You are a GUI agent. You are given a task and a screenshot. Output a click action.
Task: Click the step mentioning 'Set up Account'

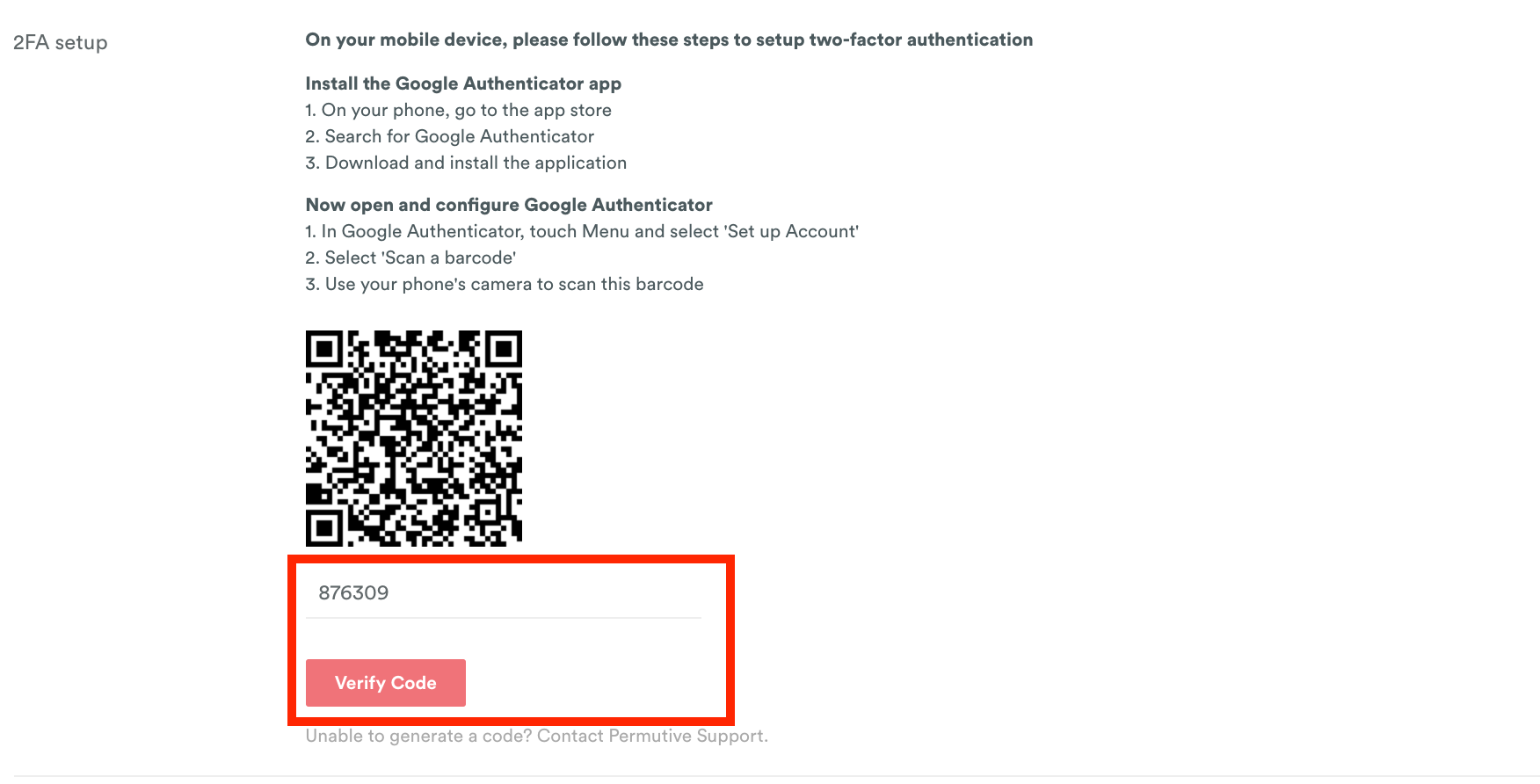click(x=582, y=231)
